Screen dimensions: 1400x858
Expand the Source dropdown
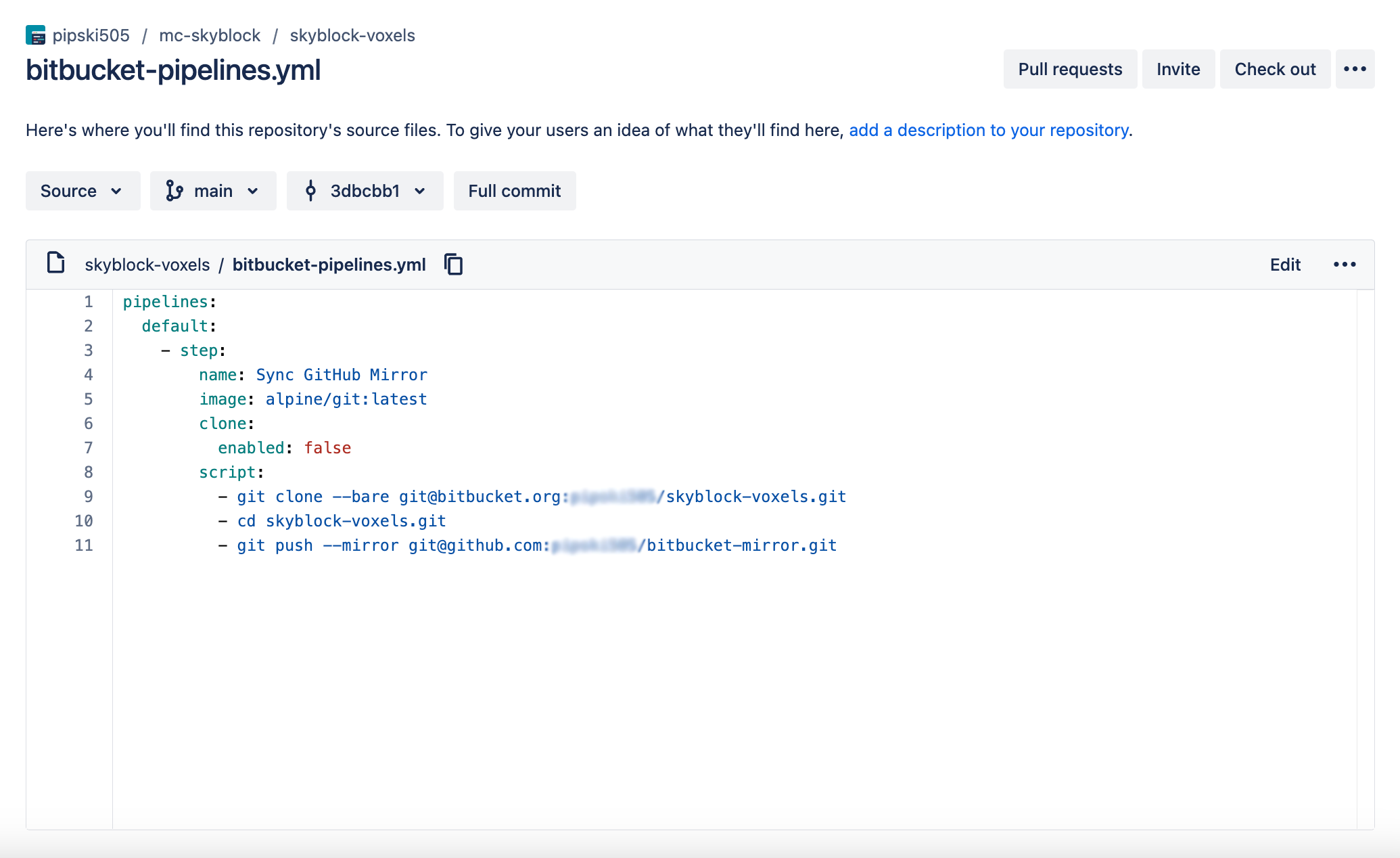[83, 191]
